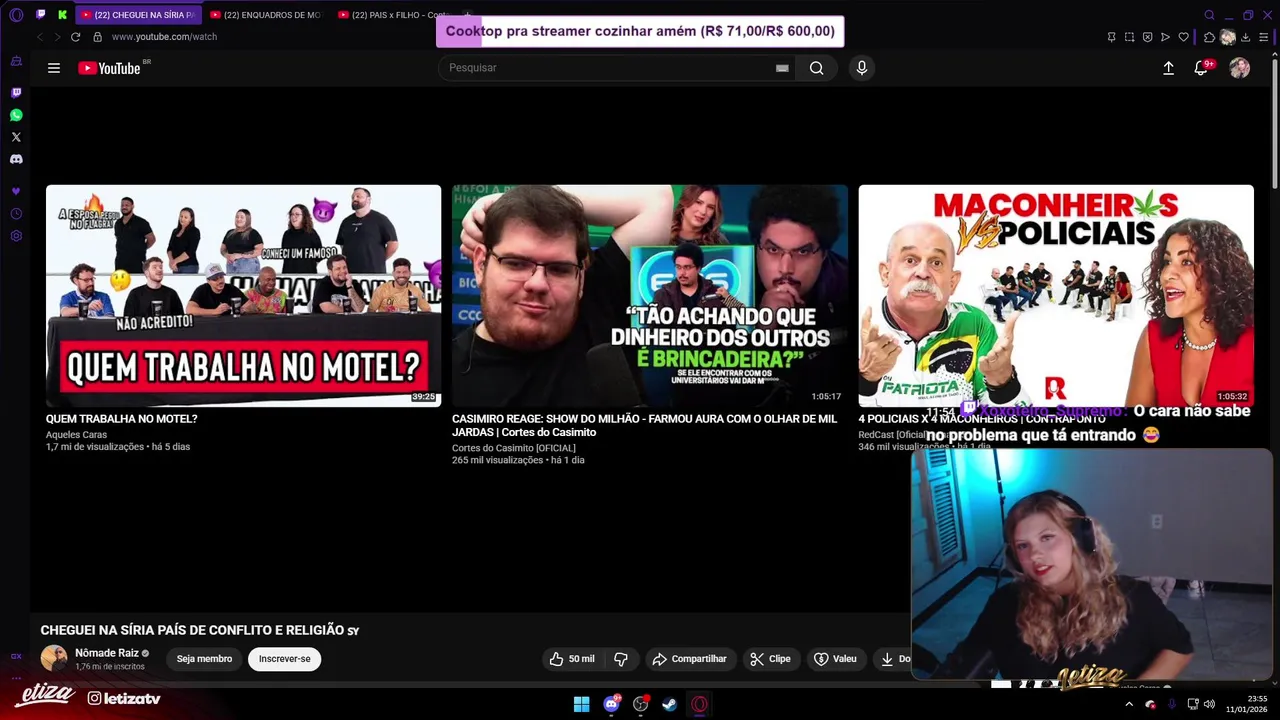The height and width of the screenshot is (720, 1280).
Task: Click the Clipe button
Action: 771,659
